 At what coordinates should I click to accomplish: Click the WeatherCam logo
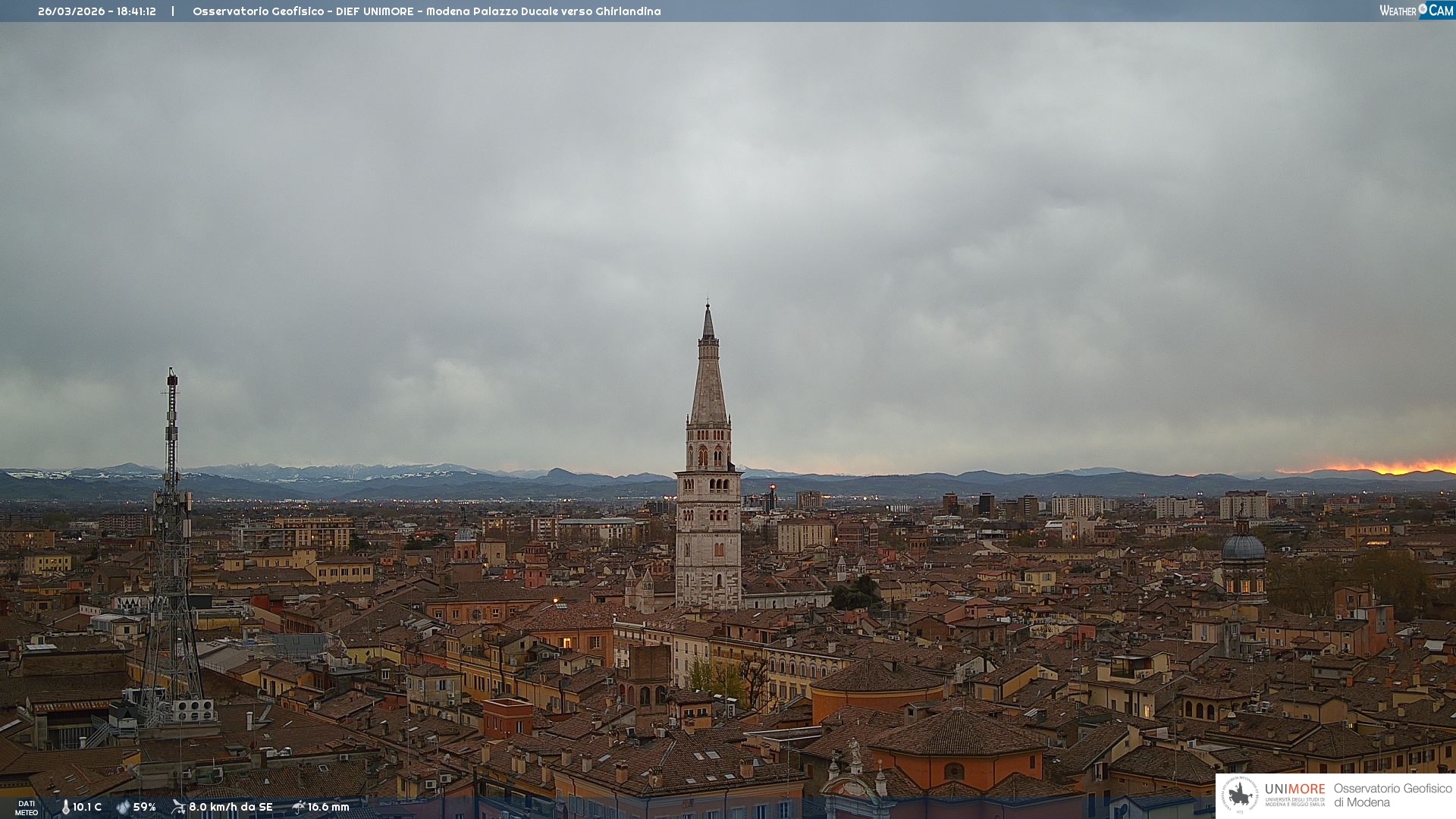pos(1416,11)
